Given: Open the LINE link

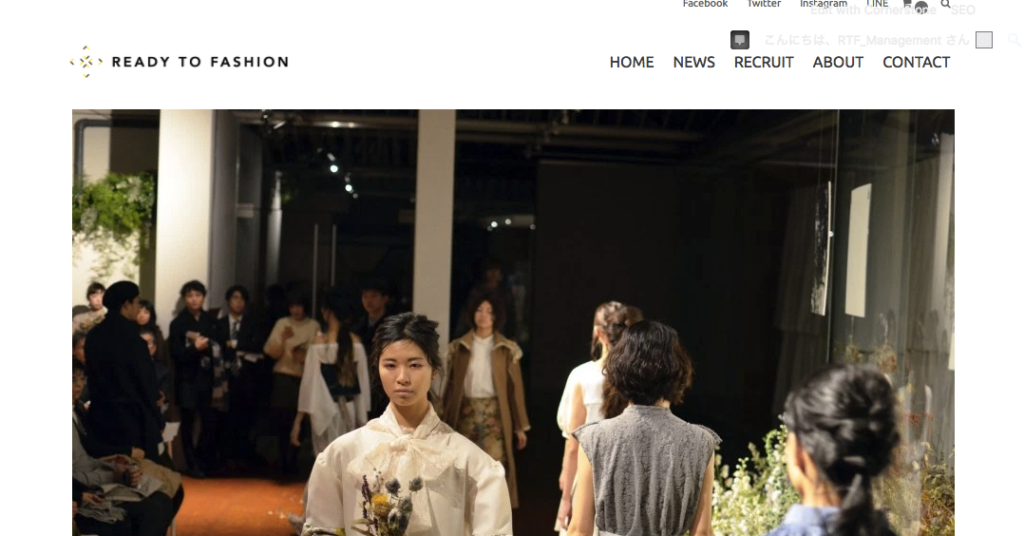Looking at the screenshot, I should (x=877, y=4).
